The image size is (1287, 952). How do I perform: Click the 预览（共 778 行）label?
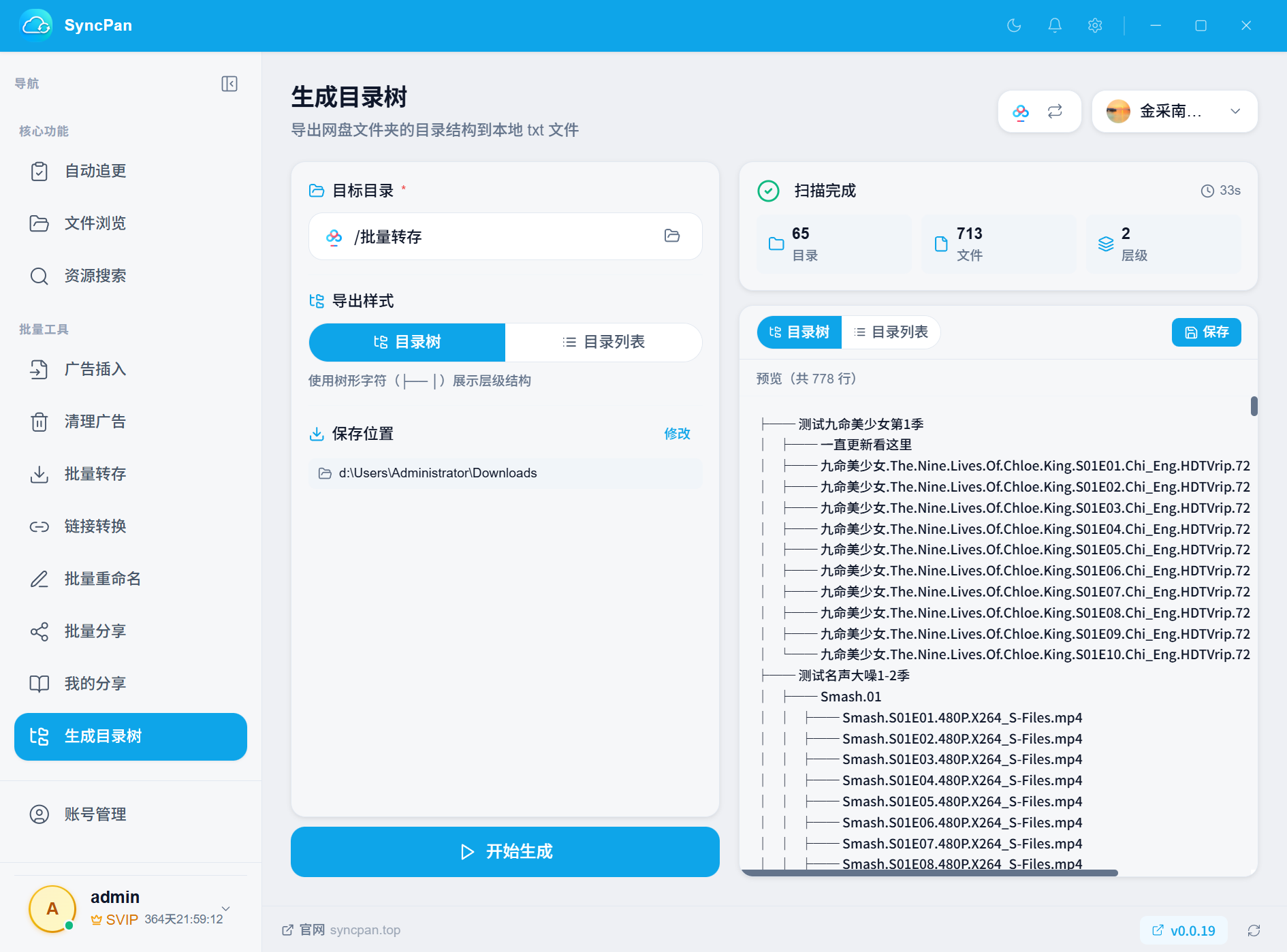[x=806, y=379]
